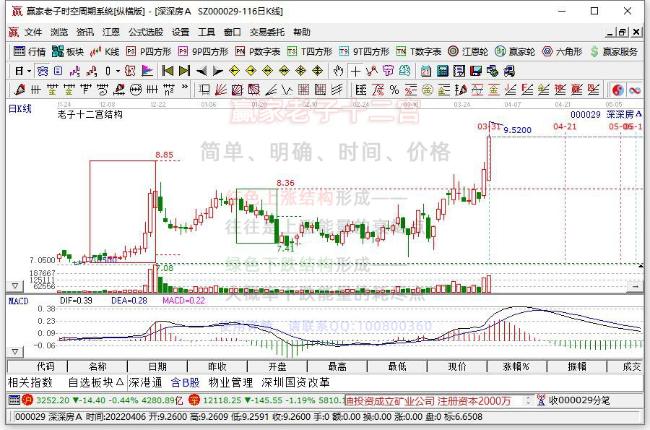650x430 pixels.
Task: Open the P数字表 table
Action: point(257,51)
